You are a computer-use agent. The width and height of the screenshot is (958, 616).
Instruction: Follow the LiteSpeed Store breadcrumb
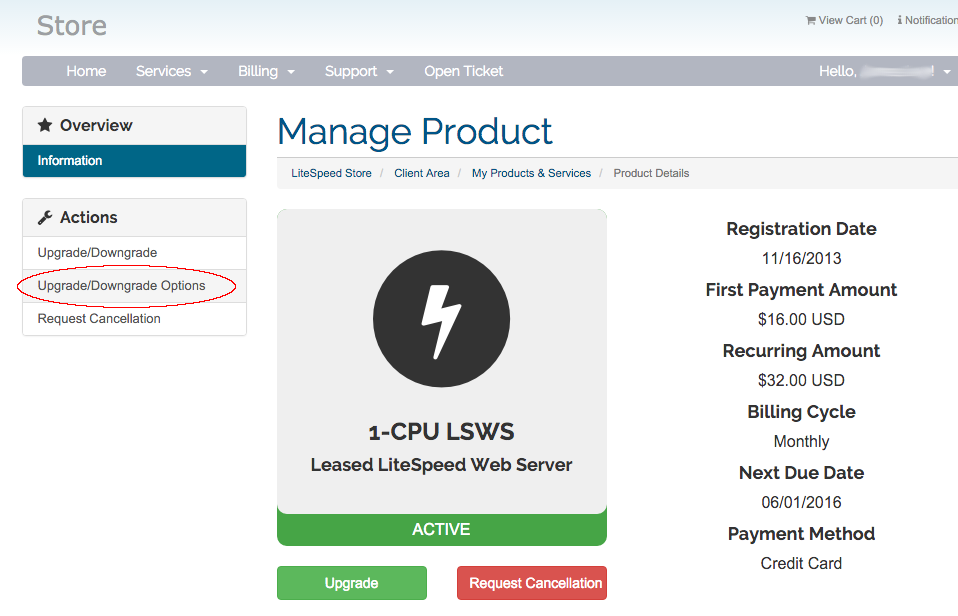[331, 174]
